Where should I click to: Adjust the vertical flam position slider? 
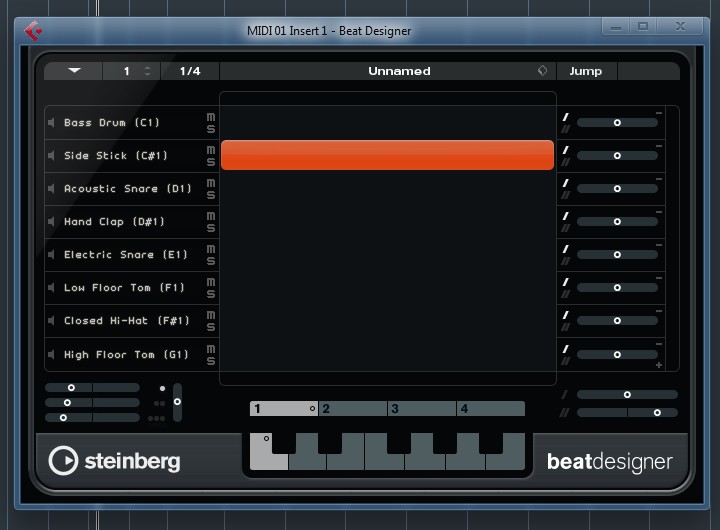point(177,402)
